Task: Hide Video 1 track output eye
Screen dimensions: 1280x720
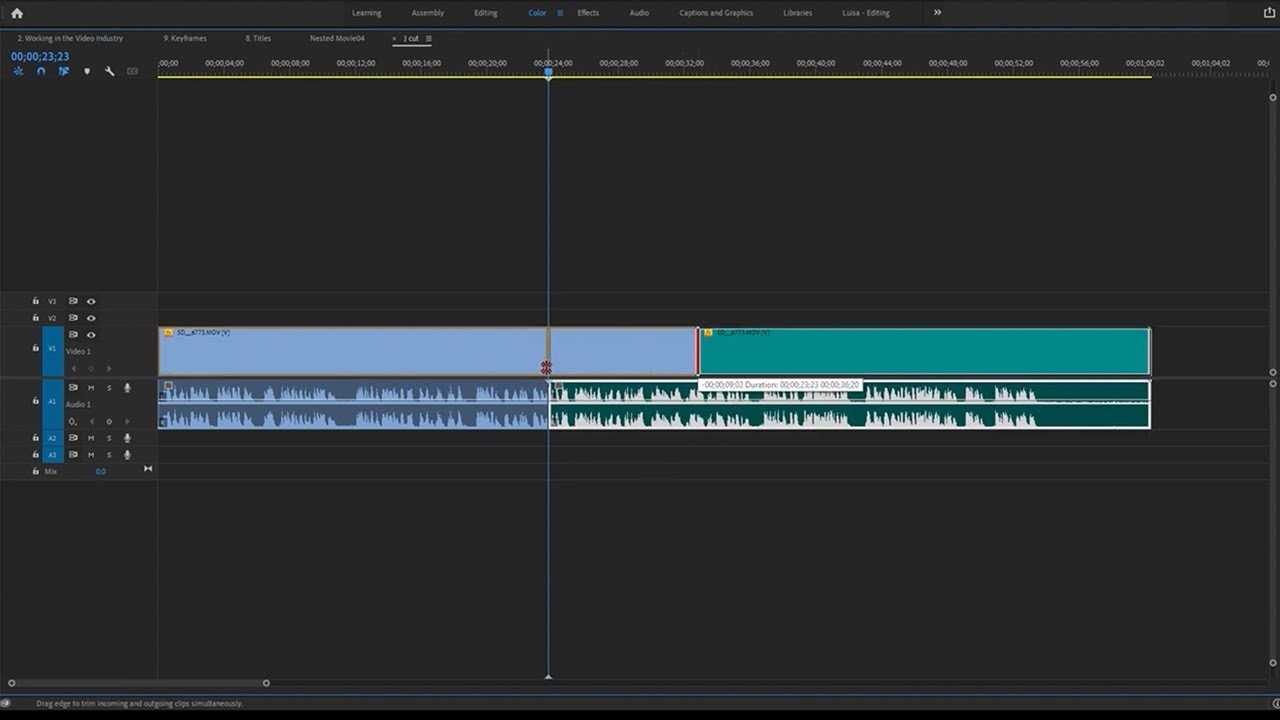Action: click(91, 334)
